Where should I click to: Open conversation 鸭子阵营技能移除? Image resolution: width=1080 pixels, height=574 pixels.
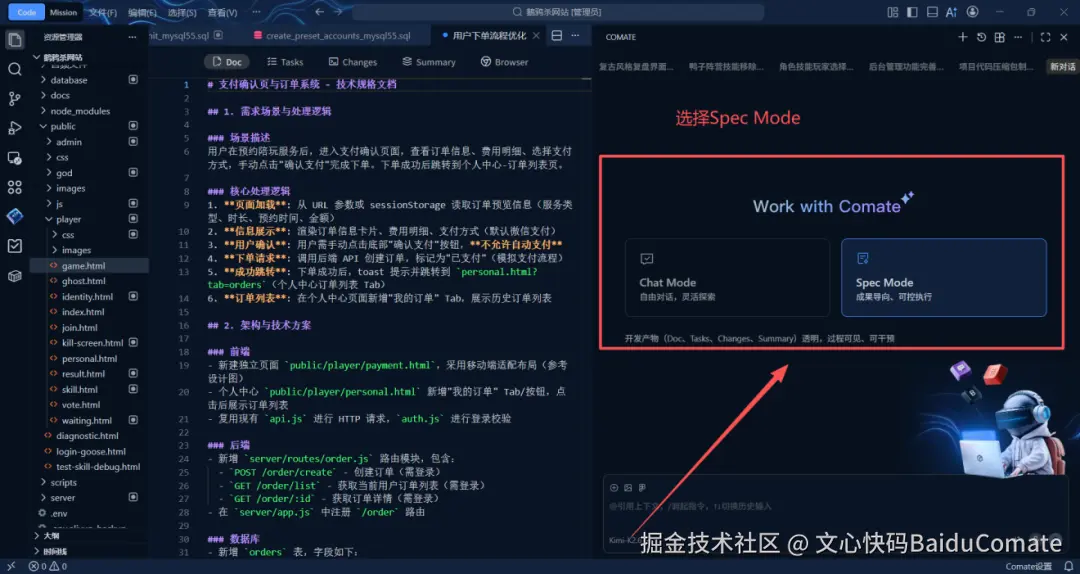pyautogui.click(x=727, y=67)
